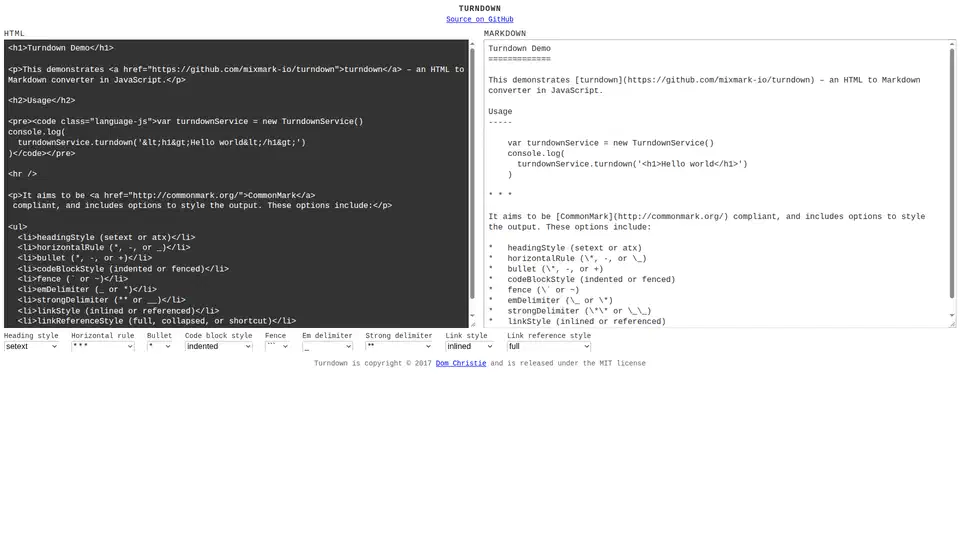
Task: Click the Markdown pane resize handle
Action: [x=952, y=324]
